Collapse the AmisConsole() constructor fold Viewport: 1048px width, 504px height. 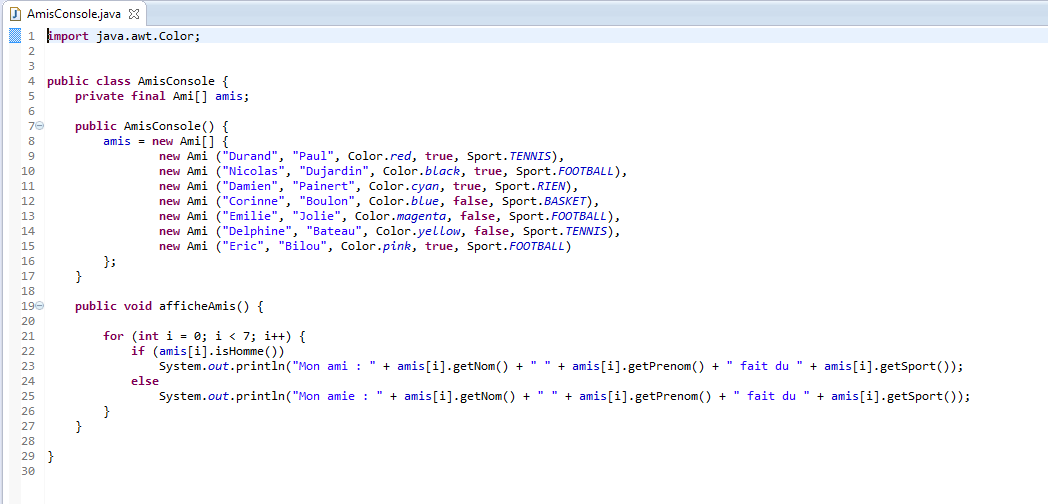click(x=40, y=126)
